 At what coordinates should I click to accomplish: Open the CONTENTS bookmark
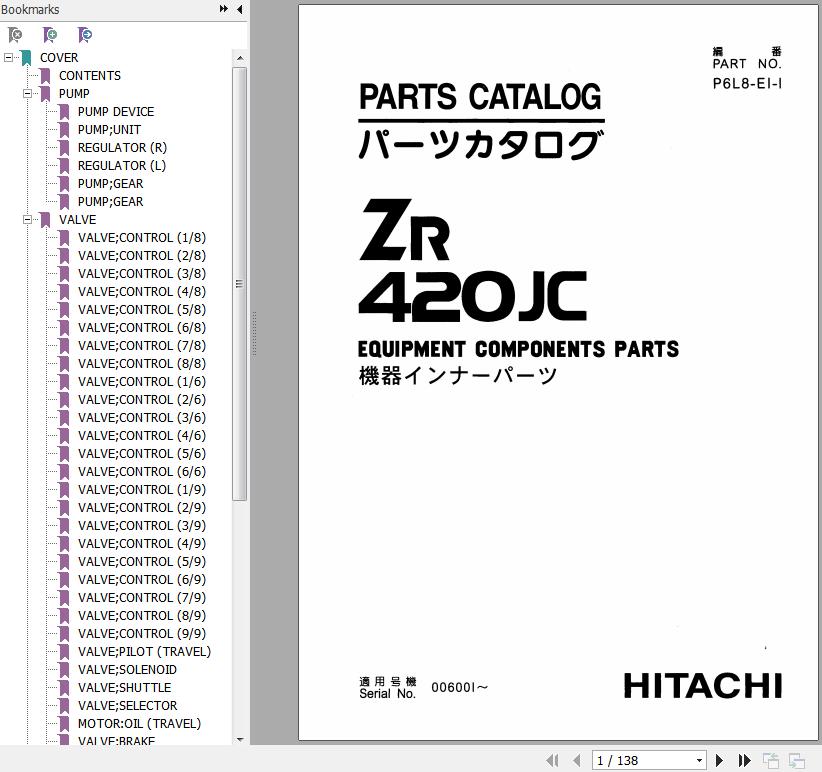[90, 75]
